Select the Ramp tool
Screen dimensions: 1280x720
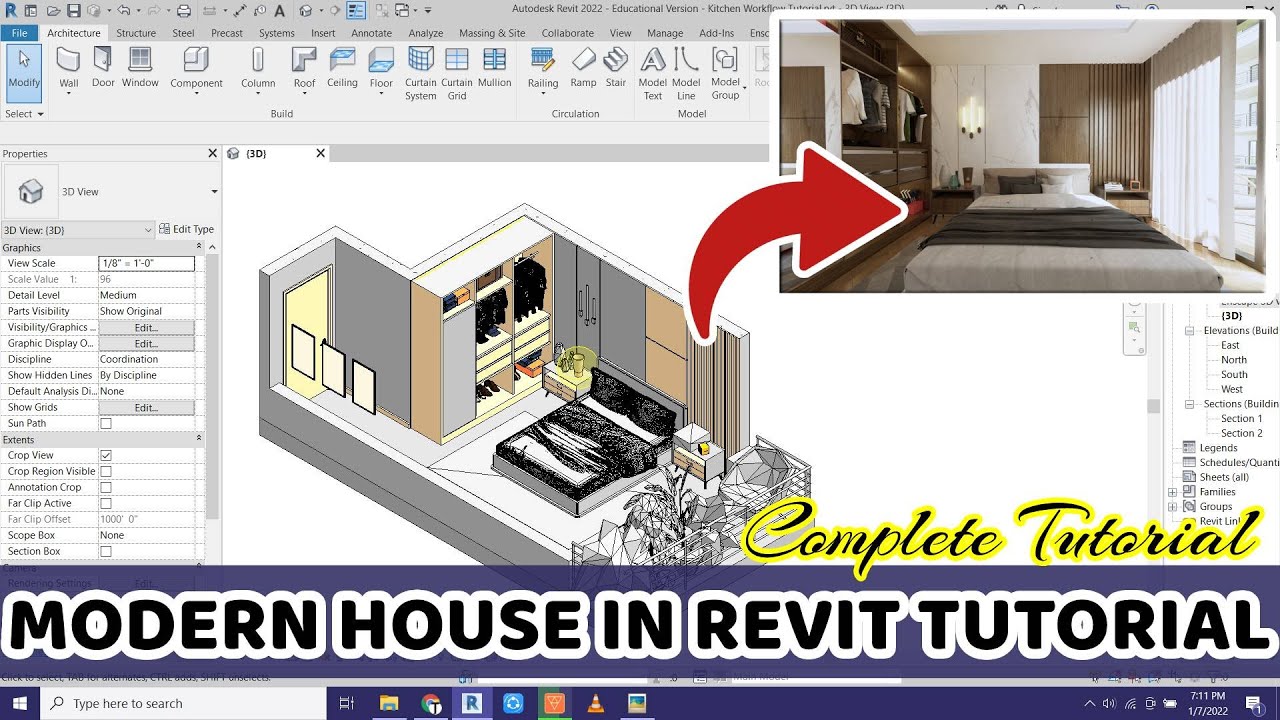[x=583, y=68]
